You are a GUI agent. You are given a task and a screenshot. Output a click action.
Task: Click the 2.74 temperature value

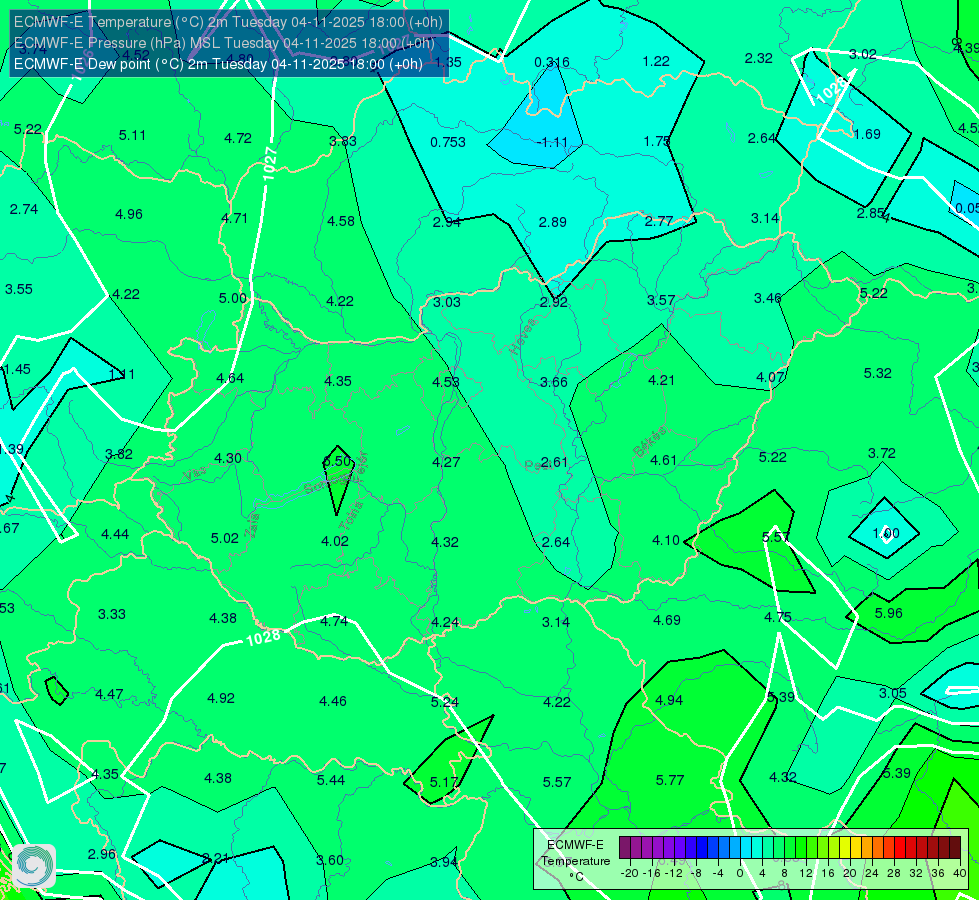(24, 209)
